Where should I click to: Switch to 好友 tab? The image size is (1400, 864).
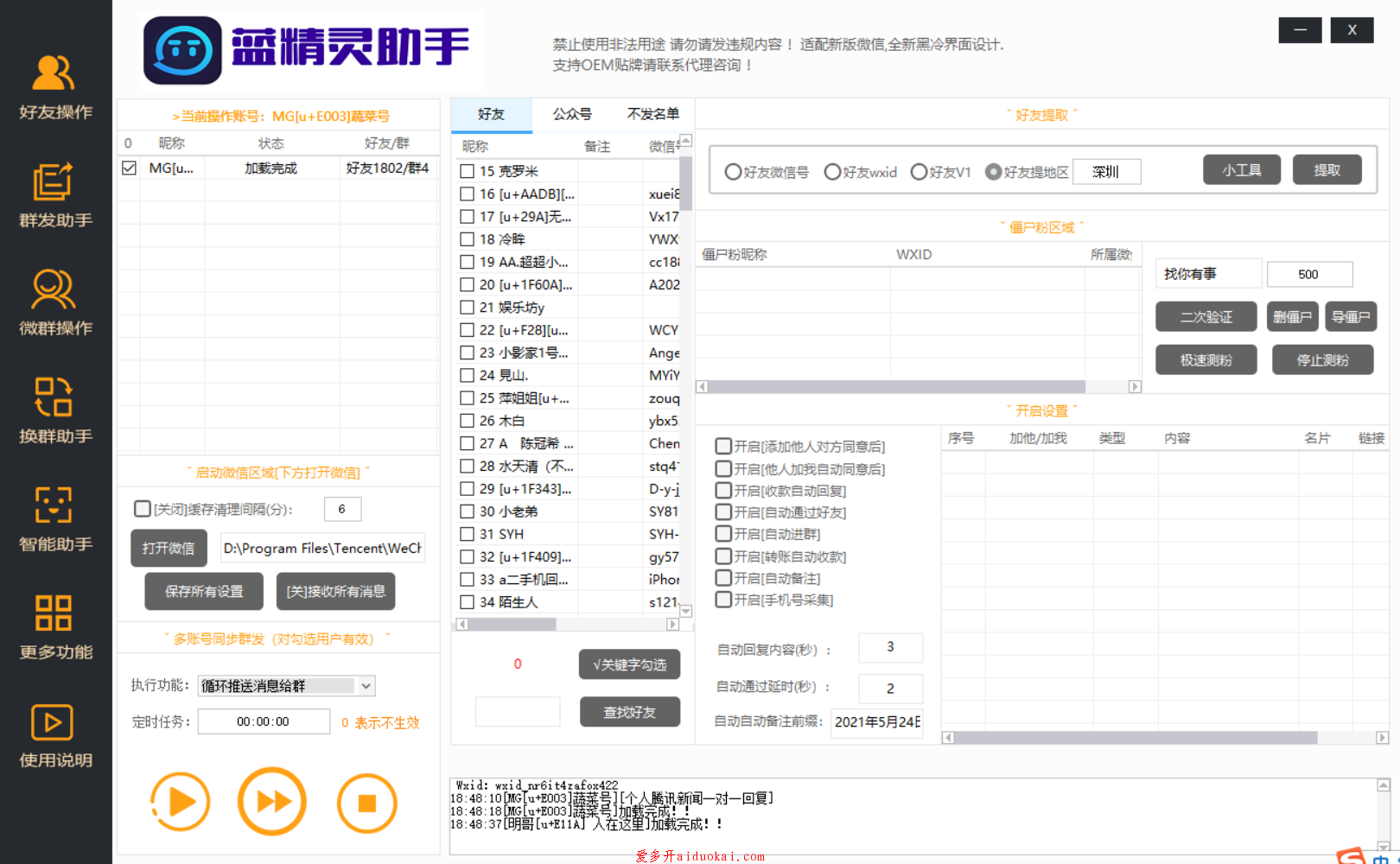[491, 114]
